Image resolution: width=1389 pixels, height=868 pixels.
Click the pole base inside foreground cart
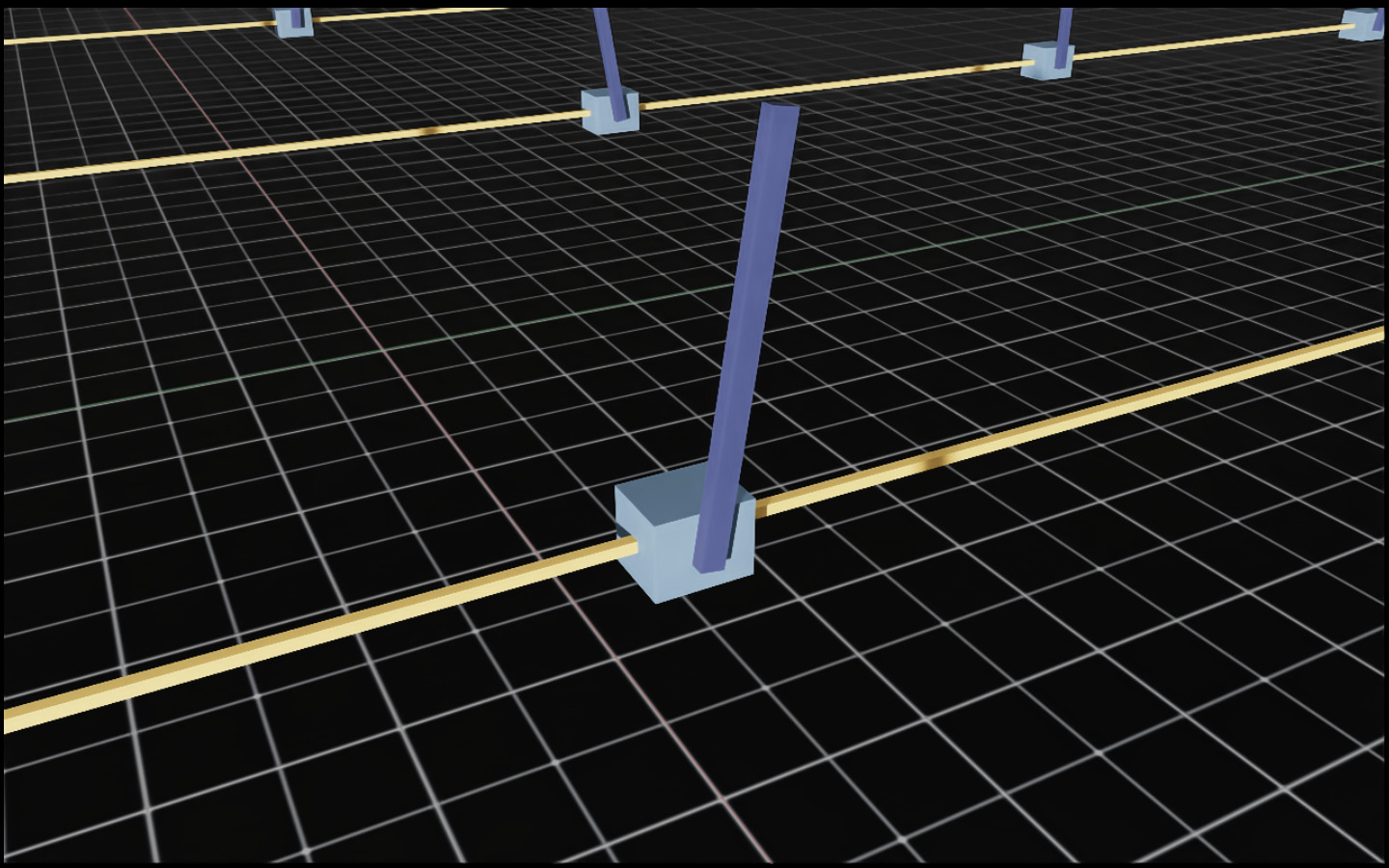[x=711, y=561]
